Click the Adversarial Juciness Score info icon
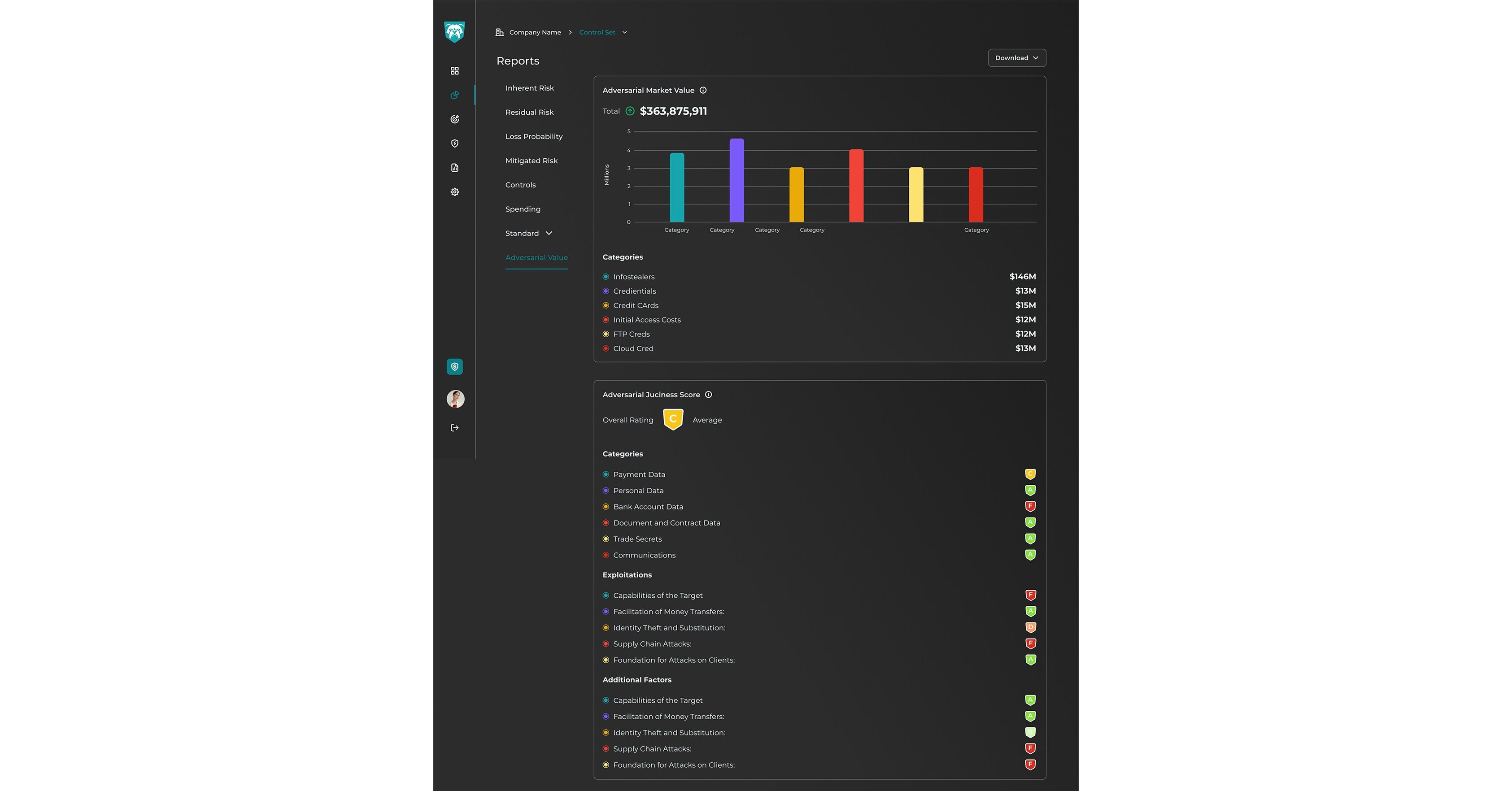1512x791 pixels. tap(709, 394)
